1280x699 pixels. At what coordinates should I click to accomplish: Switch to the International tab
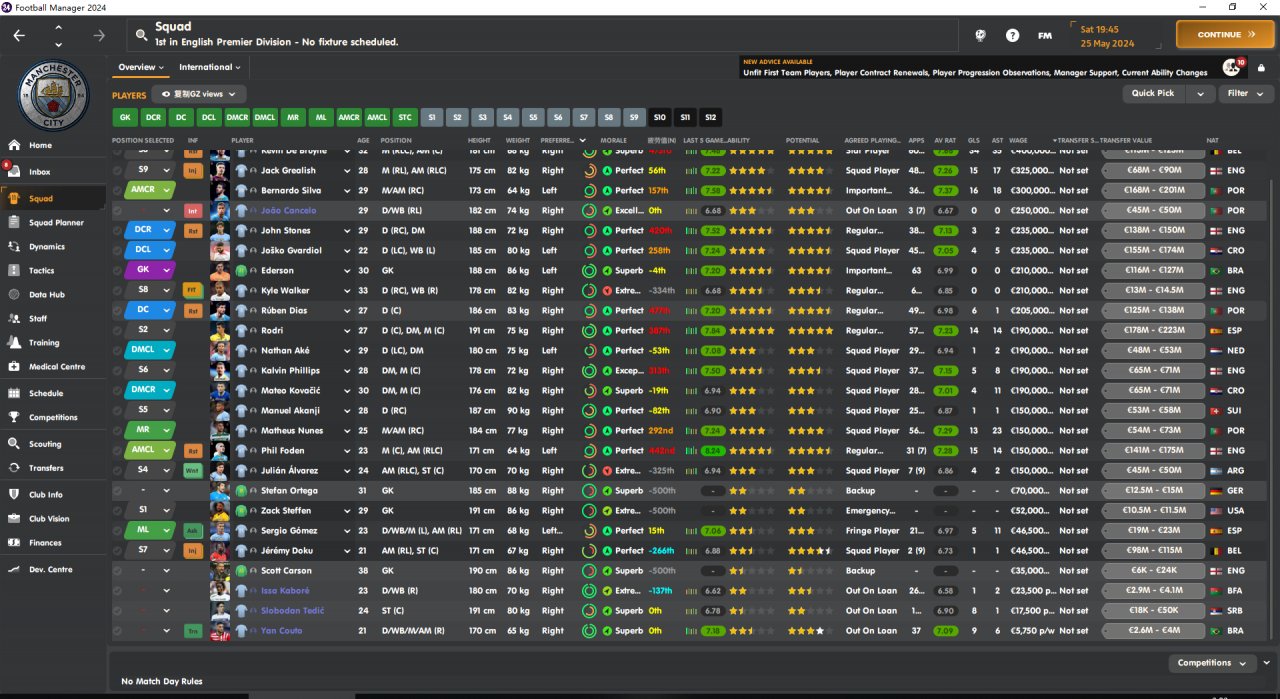[209, 67]
